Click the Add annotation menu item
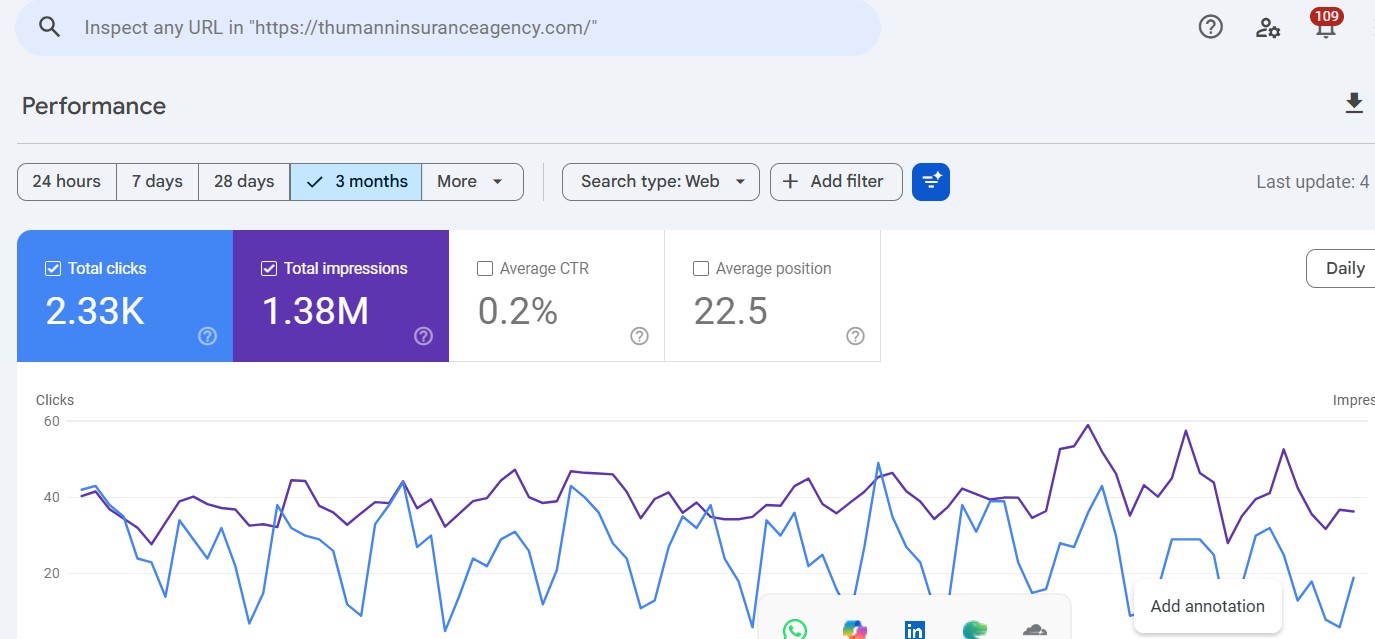Viewport: 1375px width, 639px height. pos(1208,606)
